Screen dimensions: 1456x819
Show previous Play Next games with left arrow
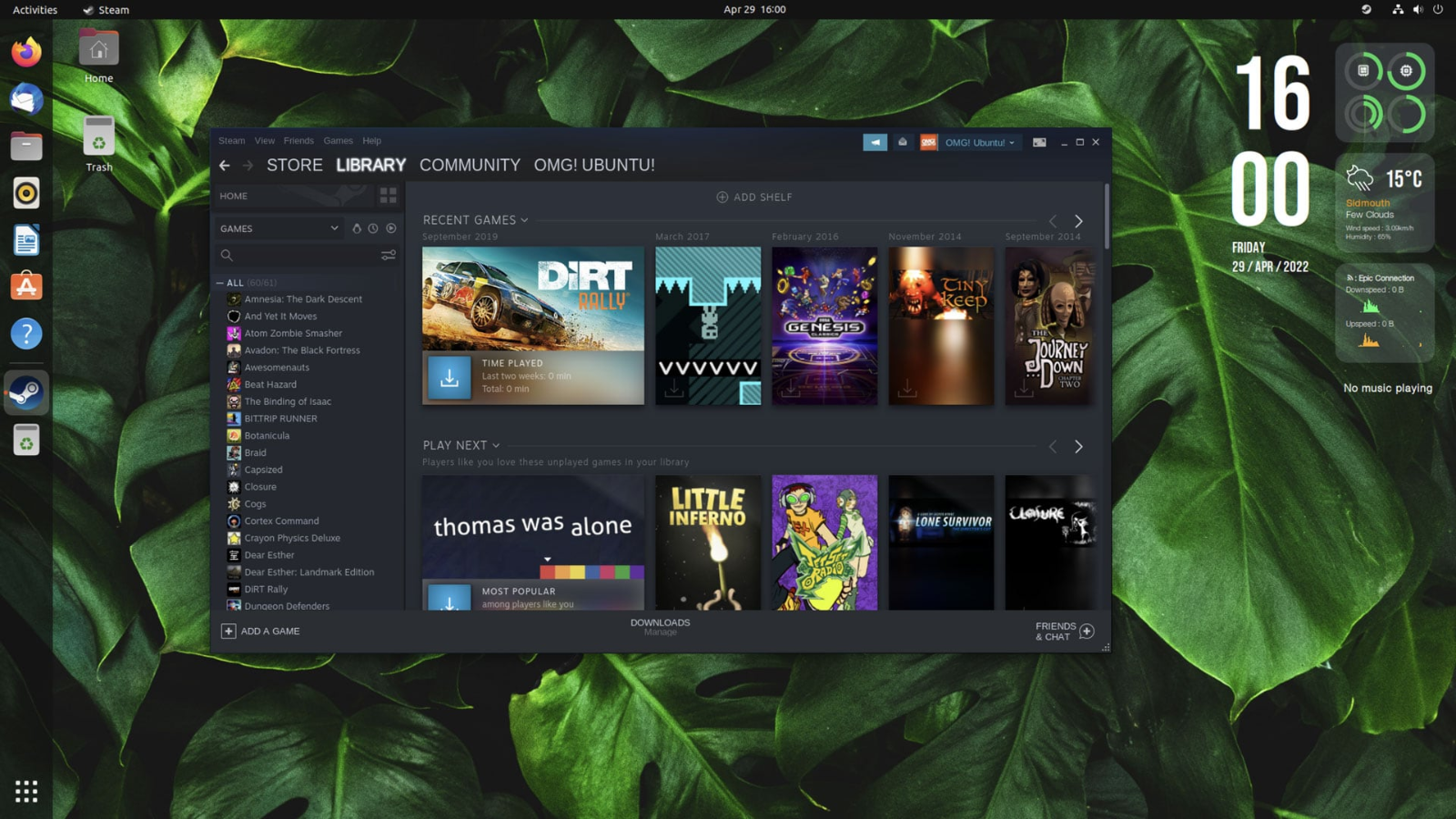pos(1053,447)
